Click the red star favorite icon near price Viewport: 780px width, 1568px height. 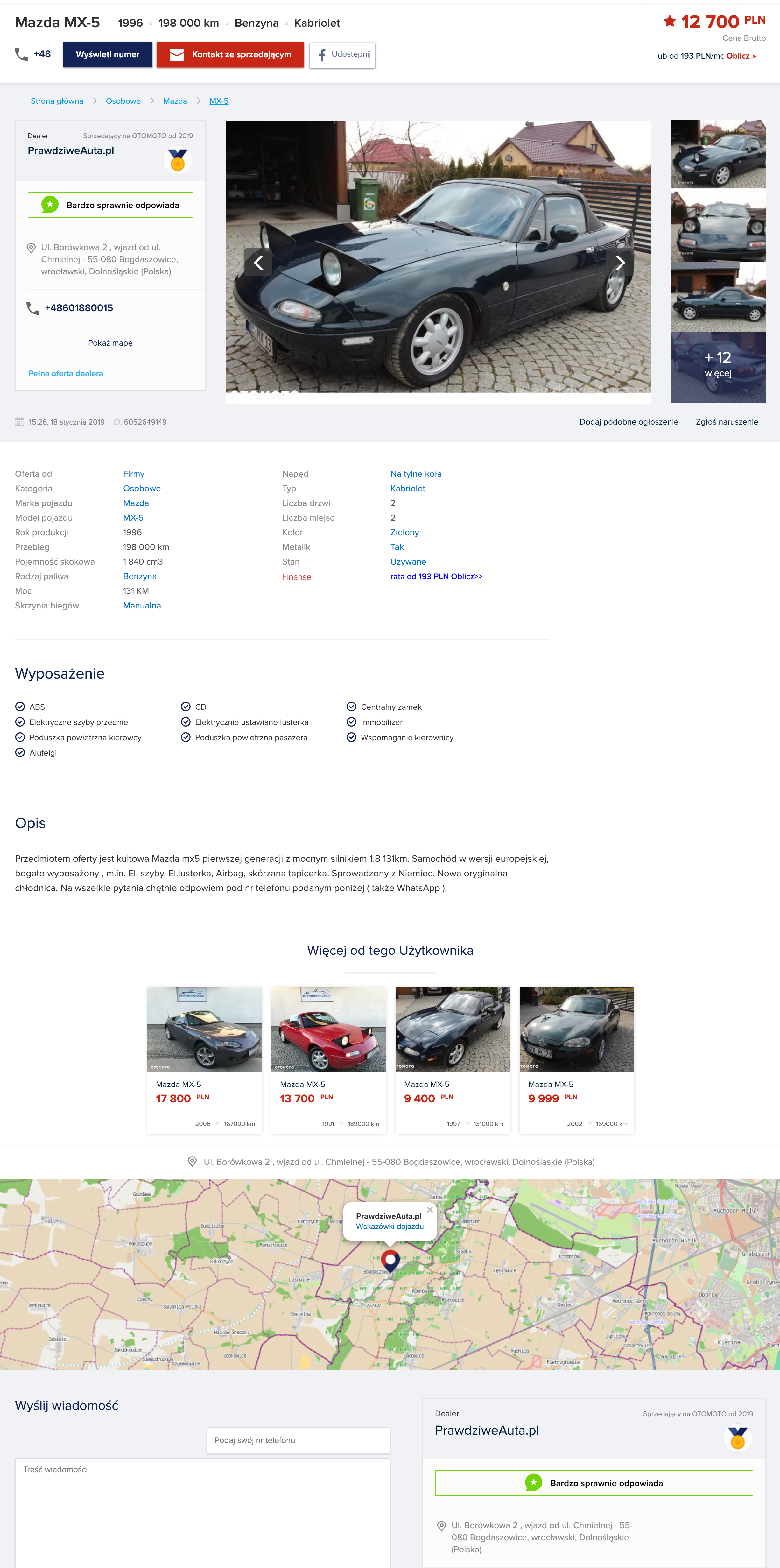(x=670, y=21)
